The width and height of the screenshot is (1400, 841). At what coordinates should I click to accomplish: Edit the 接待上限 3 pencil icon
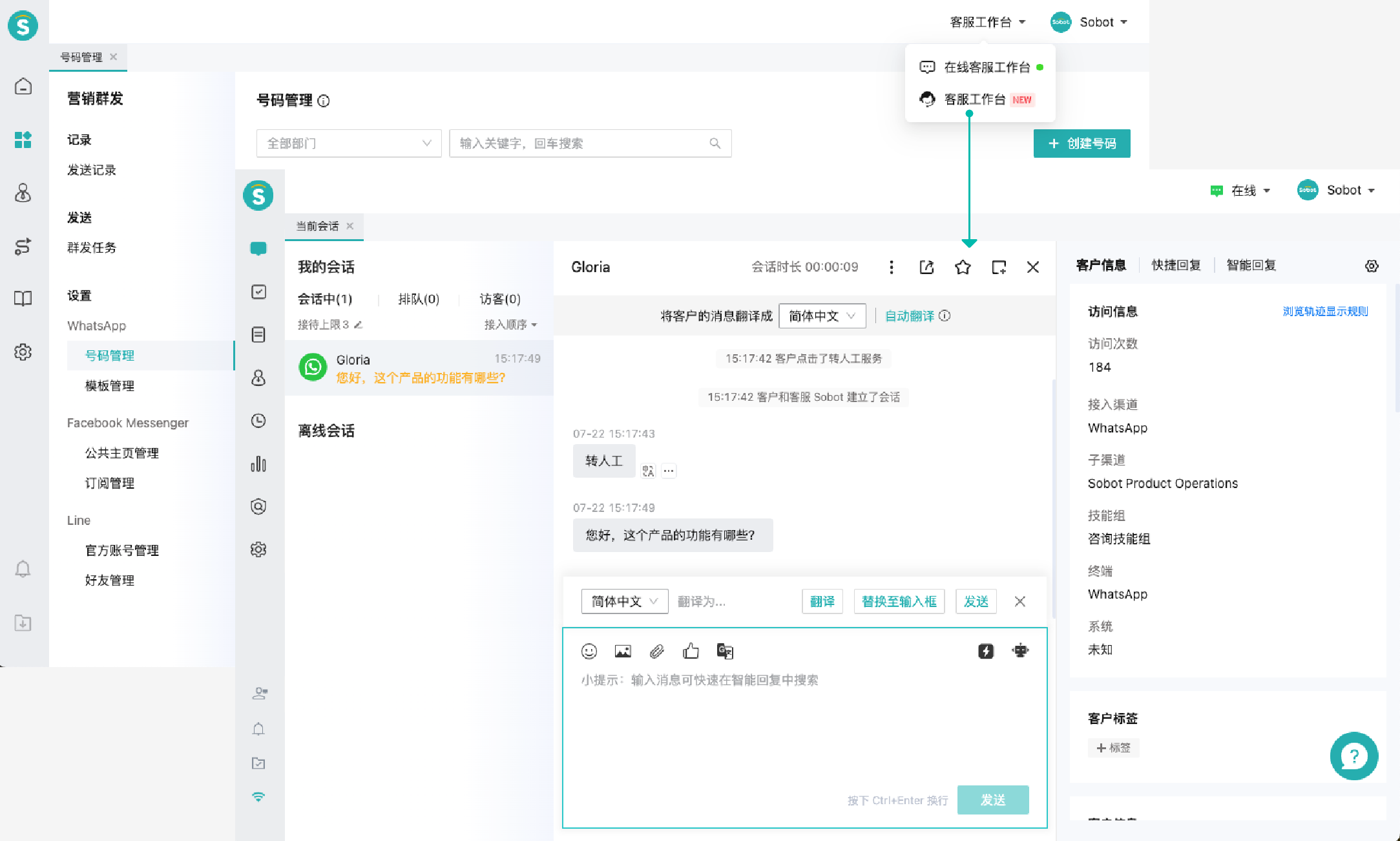point(359,325)
